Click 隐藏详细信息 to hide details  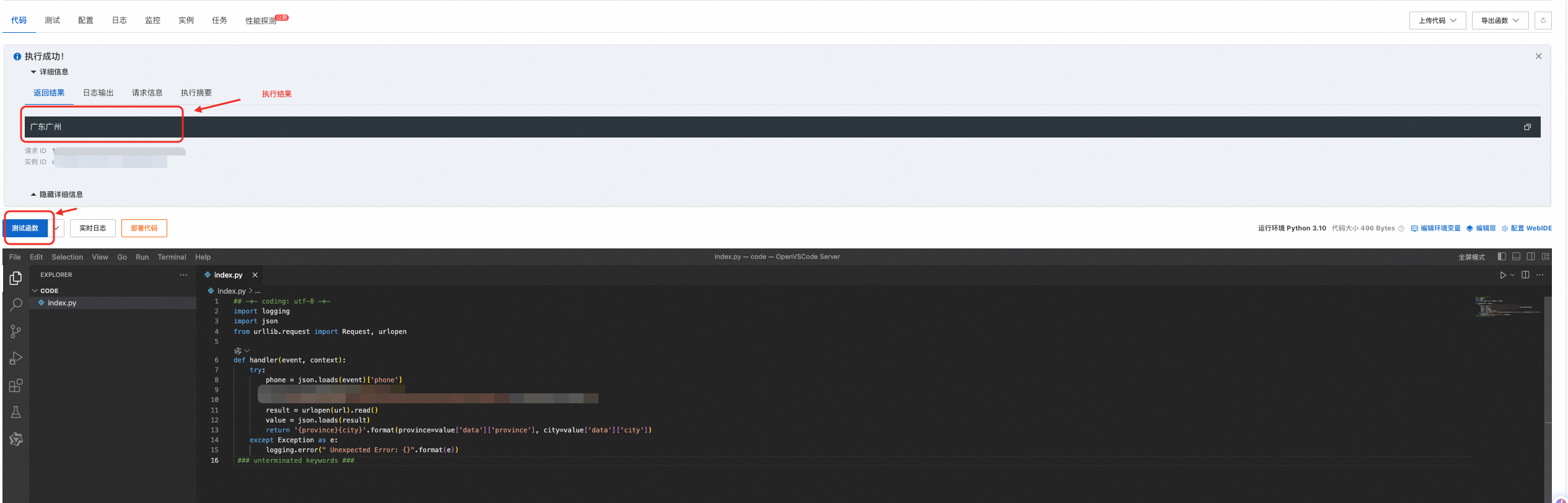(56, 195)
